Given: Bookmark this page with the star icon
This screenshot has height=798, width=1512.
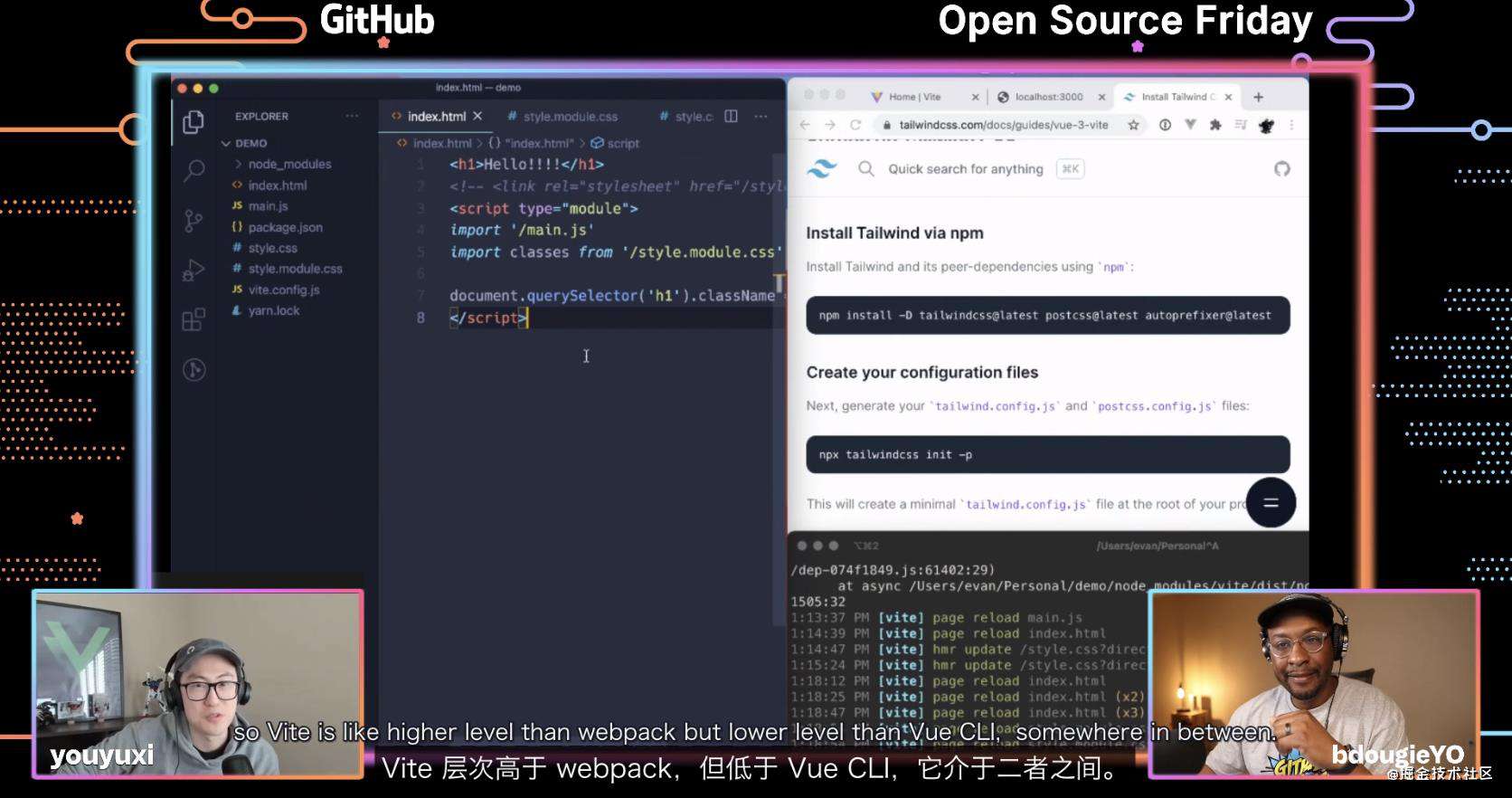Looking at the screenshot, I should (x=1133, y=125).
